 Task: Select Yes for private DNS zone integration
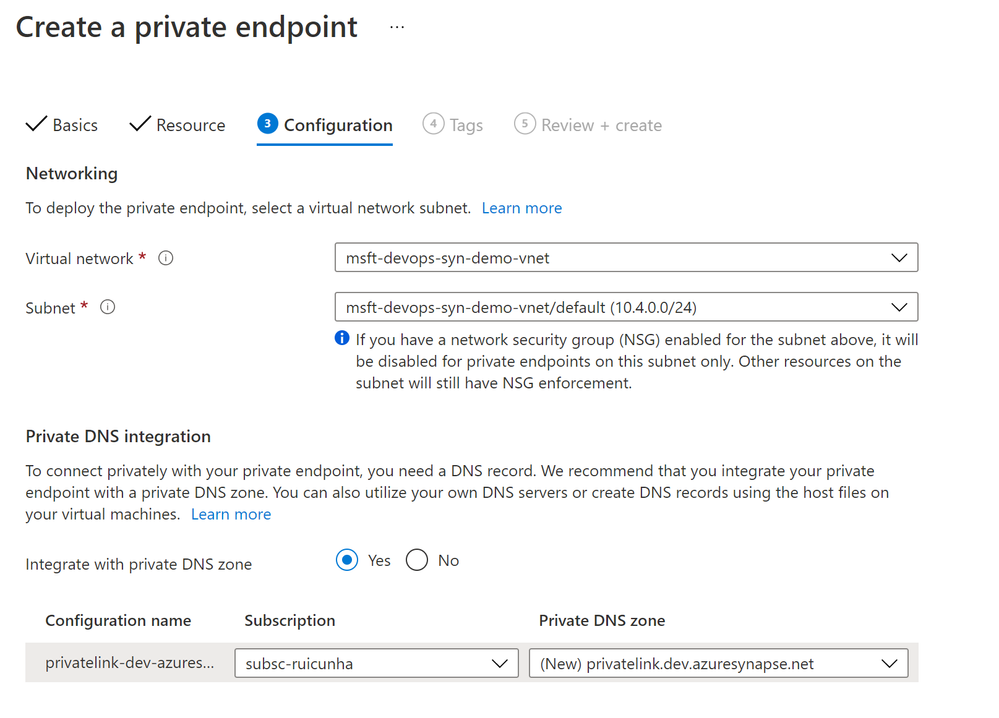tap(347, 561)
